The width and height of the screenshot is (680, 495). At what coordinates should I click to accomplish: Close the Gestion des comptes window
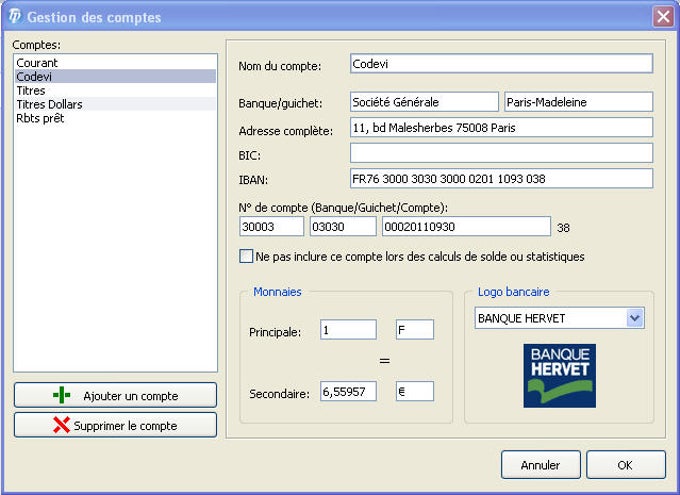663,17
